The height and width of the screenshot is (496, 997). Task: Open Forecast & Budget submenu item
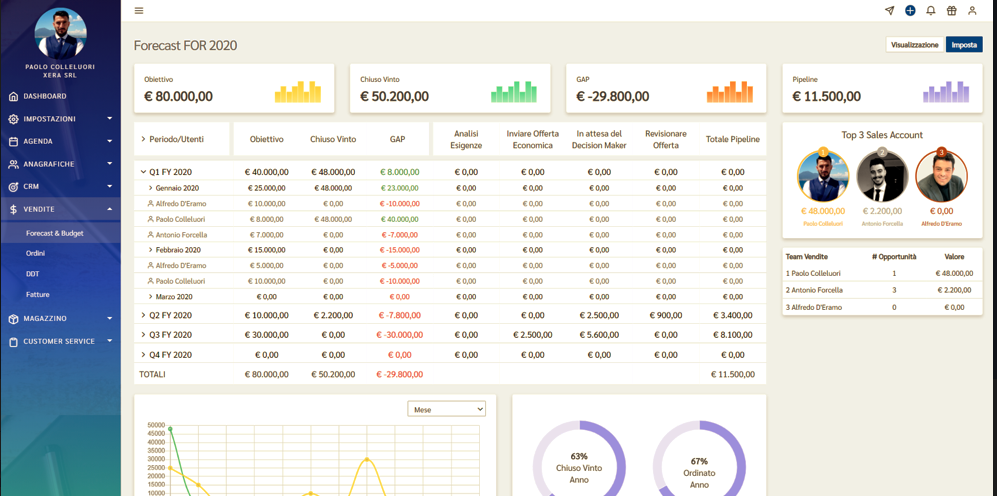pyautogui.click(x=55, y=233)
